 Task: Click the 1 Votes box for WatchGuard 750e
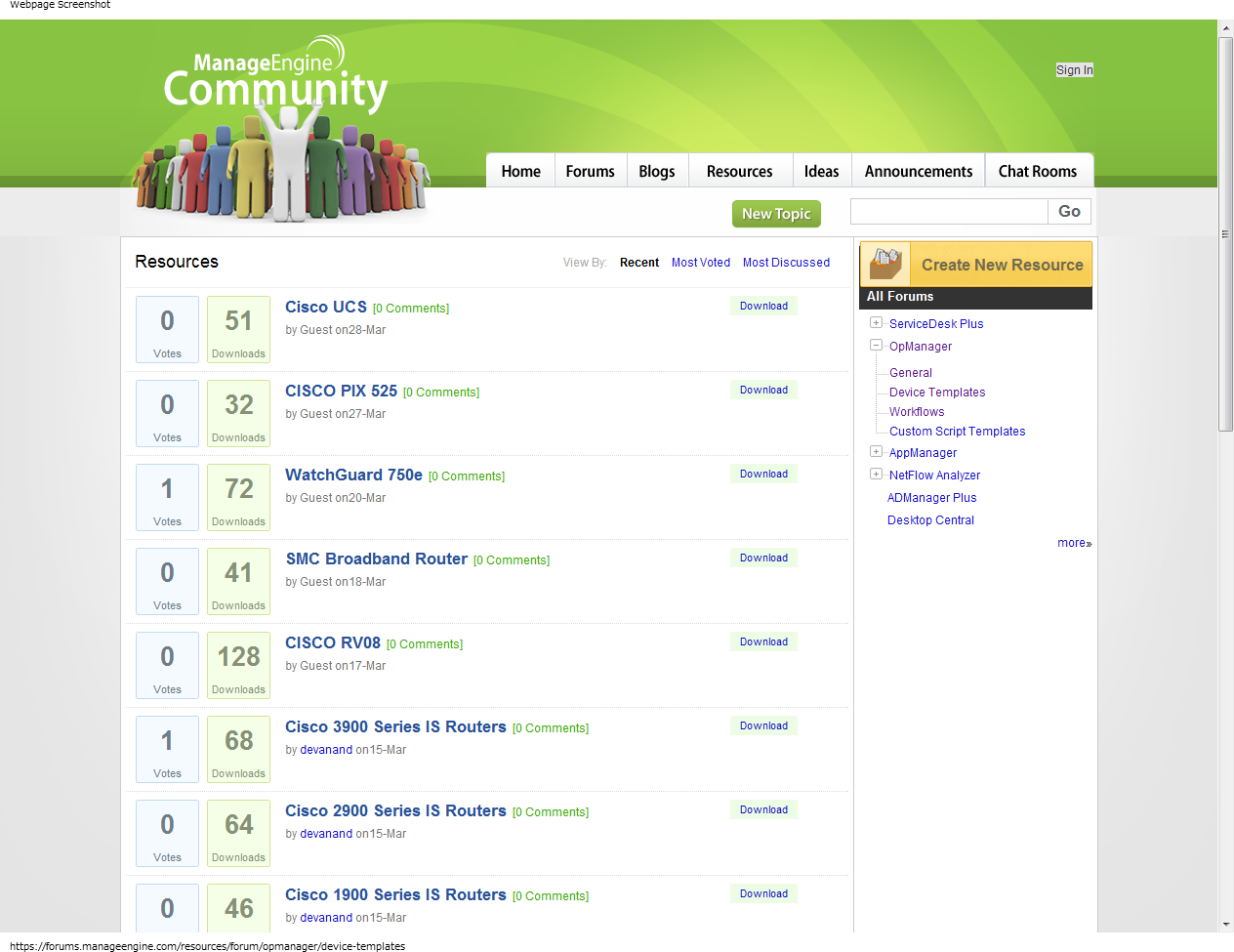click(167, 498)
